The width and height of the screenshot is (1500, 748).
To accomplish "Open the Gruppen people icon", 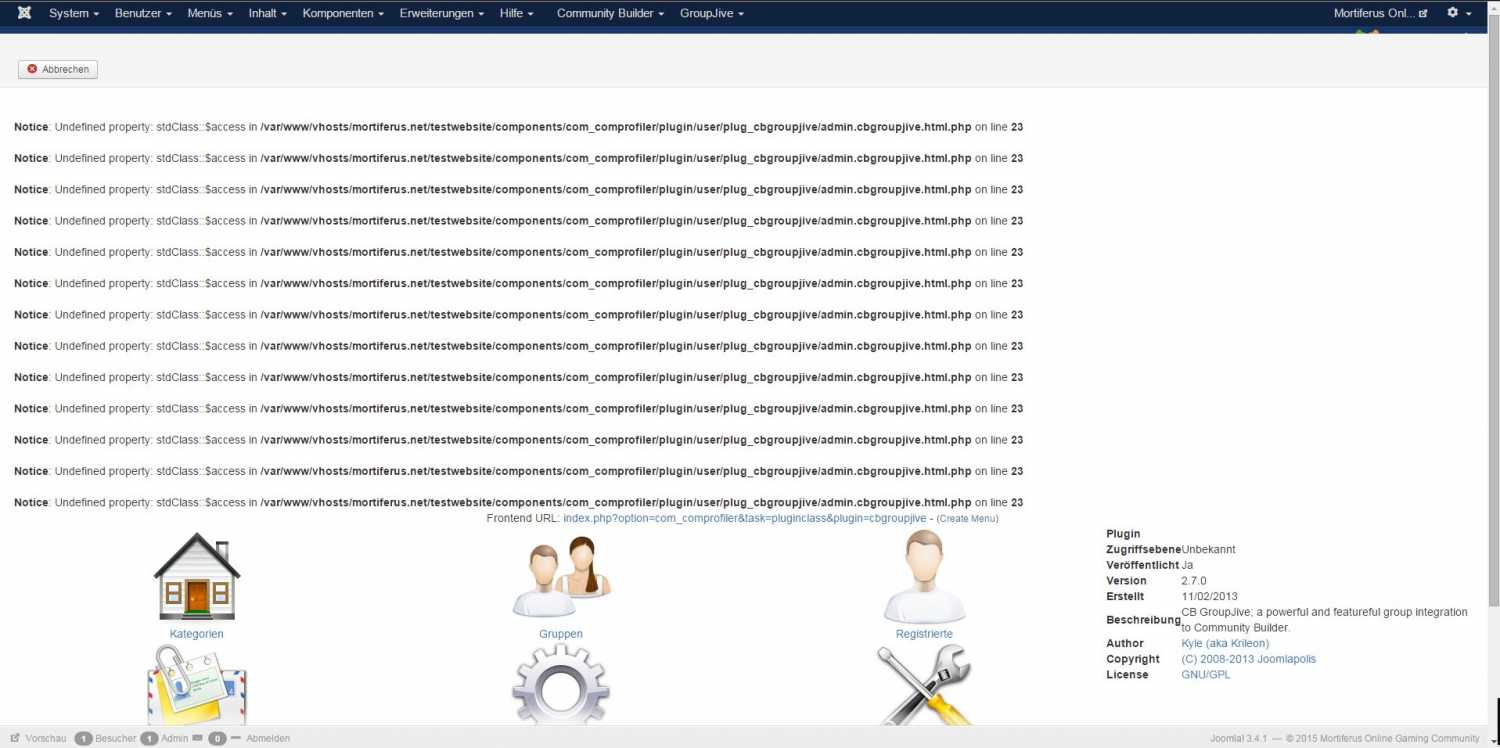I will [561, 576].
